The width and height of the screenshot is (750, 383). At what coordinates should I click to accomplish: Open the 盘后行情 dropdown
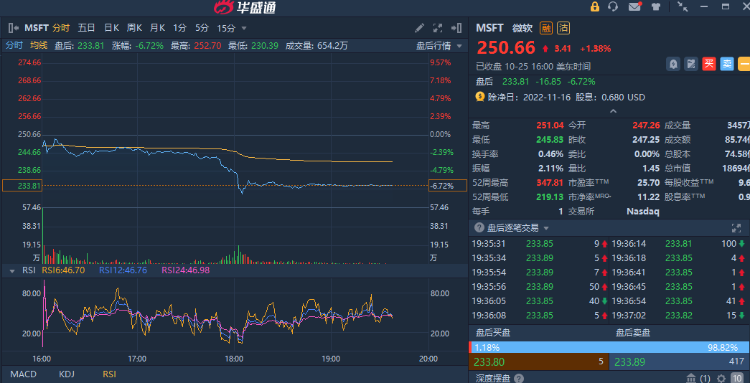pos(439,46)
